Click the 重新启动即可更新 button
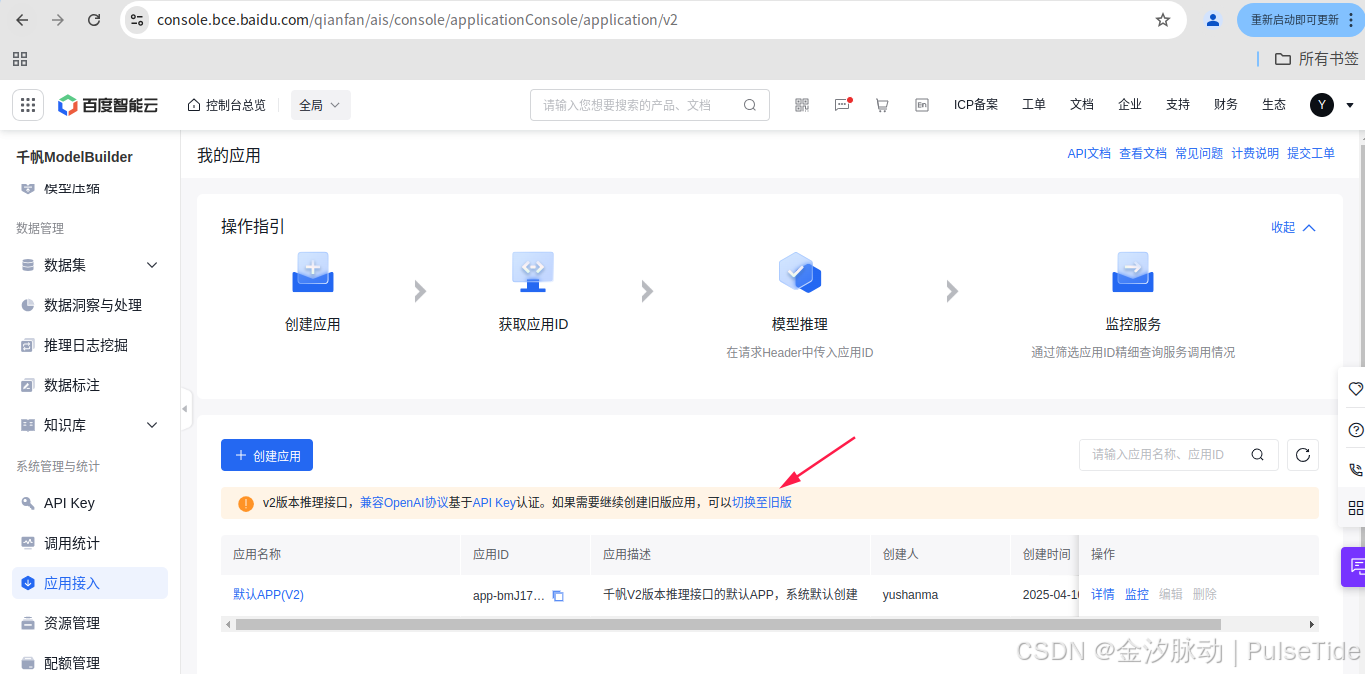1365x674 pixels. 1293,20
